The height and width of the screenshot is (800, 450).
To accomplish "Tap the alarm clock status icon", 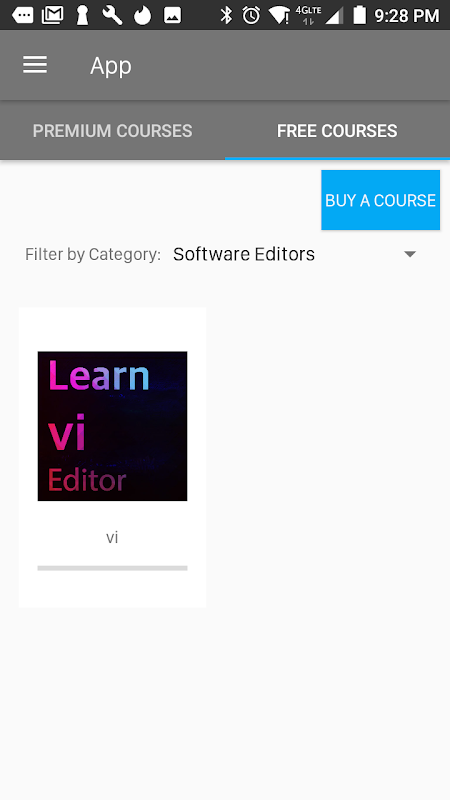I will [251, 15].
